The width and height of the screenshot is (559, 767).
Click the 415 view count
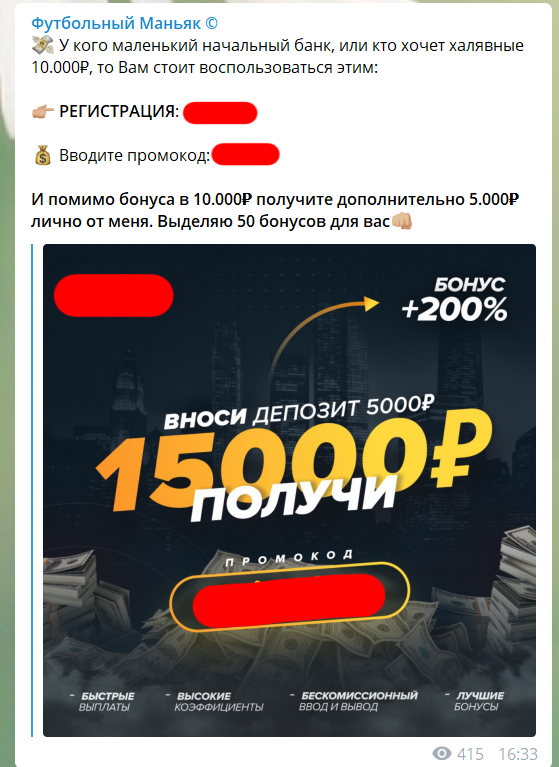(x=470, y=754)
